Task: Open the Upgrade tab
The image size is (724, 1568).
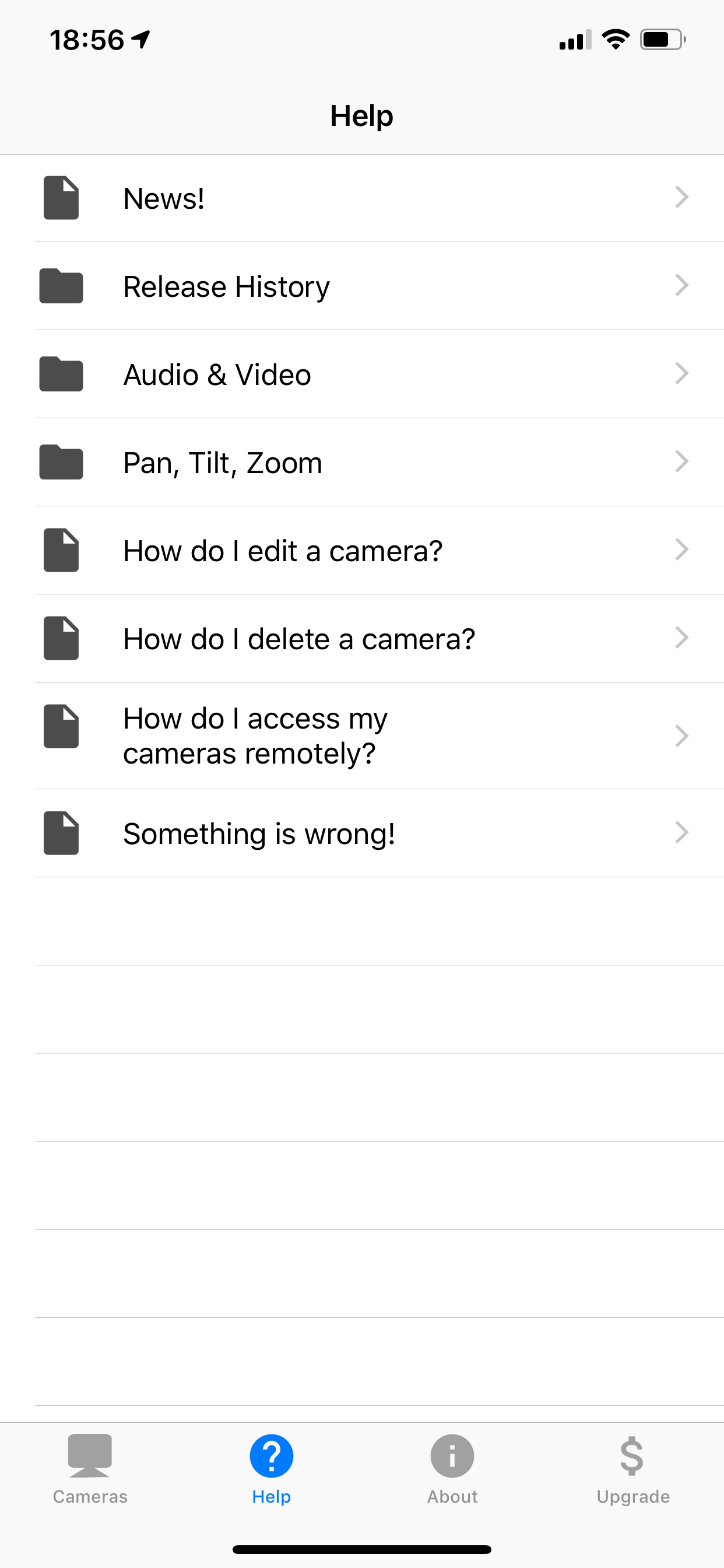Action: point(632,1468)
